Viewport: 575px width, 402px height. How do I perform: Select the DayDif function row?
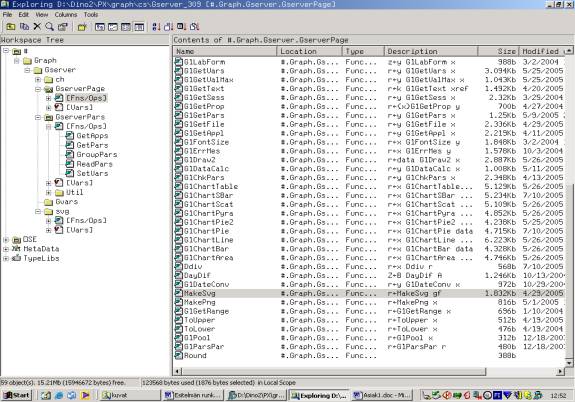(370, 275)
